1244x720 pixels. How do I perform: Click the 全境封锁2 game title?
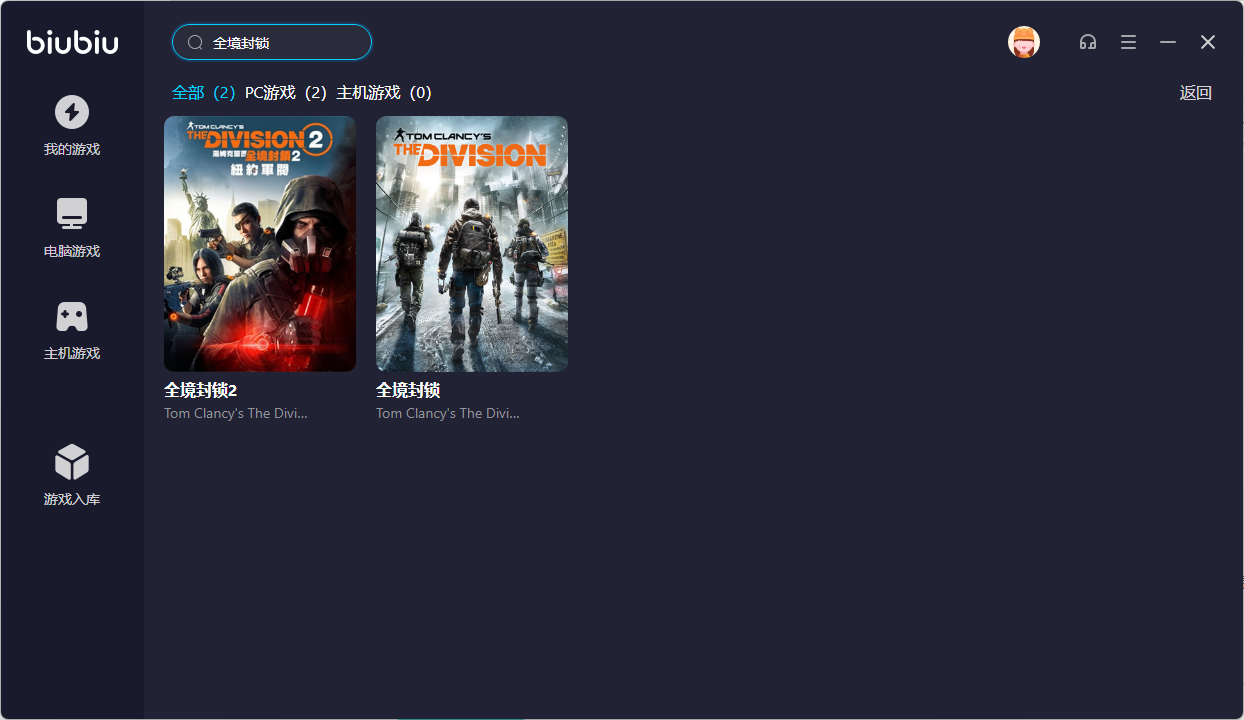(201, 390)
